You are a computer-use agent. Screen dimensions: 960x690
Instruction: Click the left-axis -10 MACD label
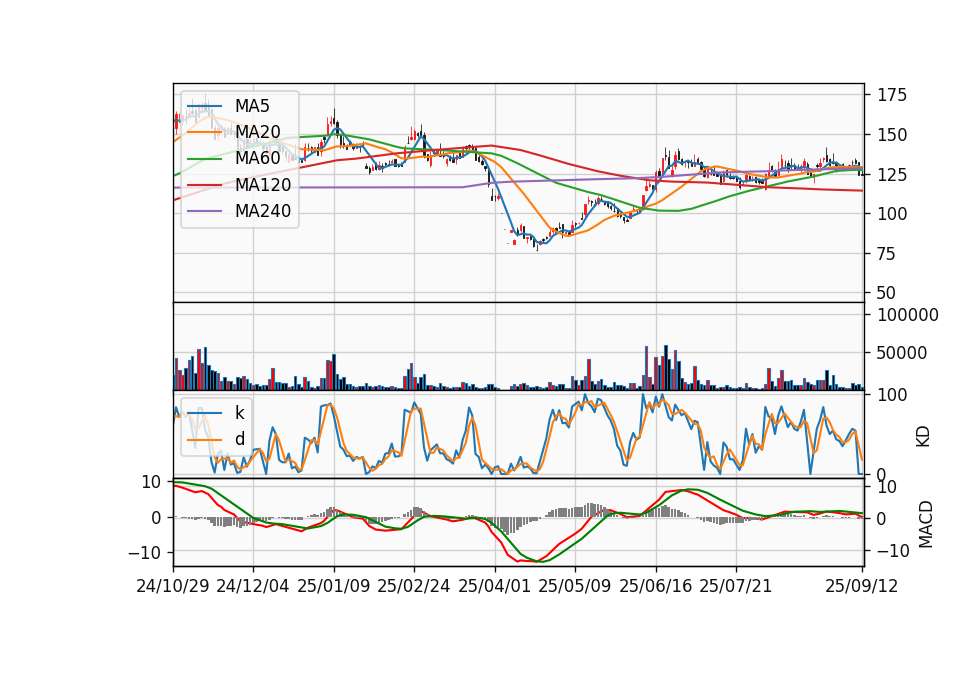[x=144, y=553]
